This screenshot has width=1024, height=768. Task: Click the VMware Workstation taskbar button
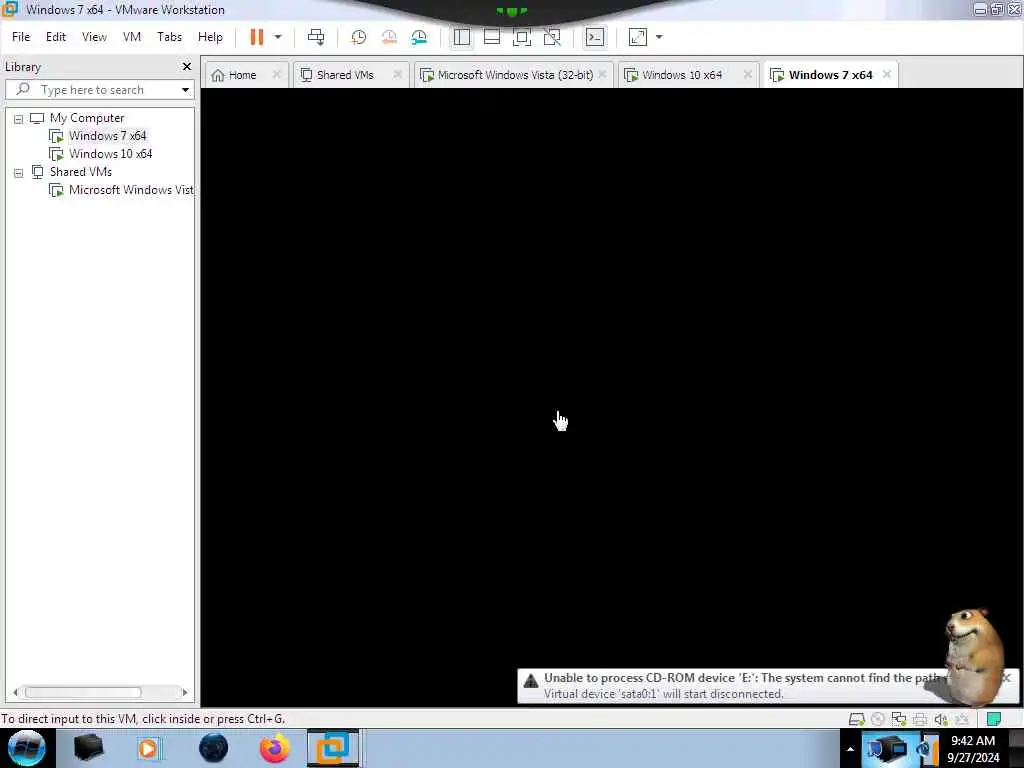(333, 748)
